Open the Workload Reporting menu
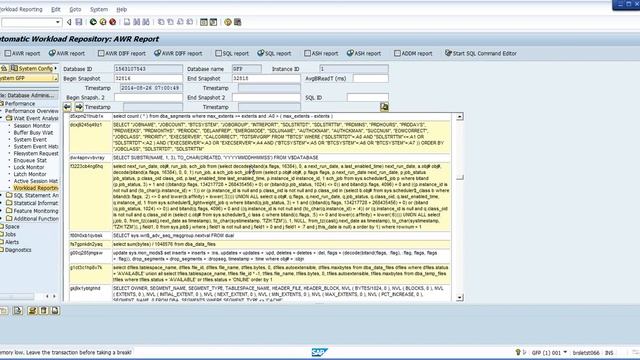640x360 pixels. click(21, 9)
